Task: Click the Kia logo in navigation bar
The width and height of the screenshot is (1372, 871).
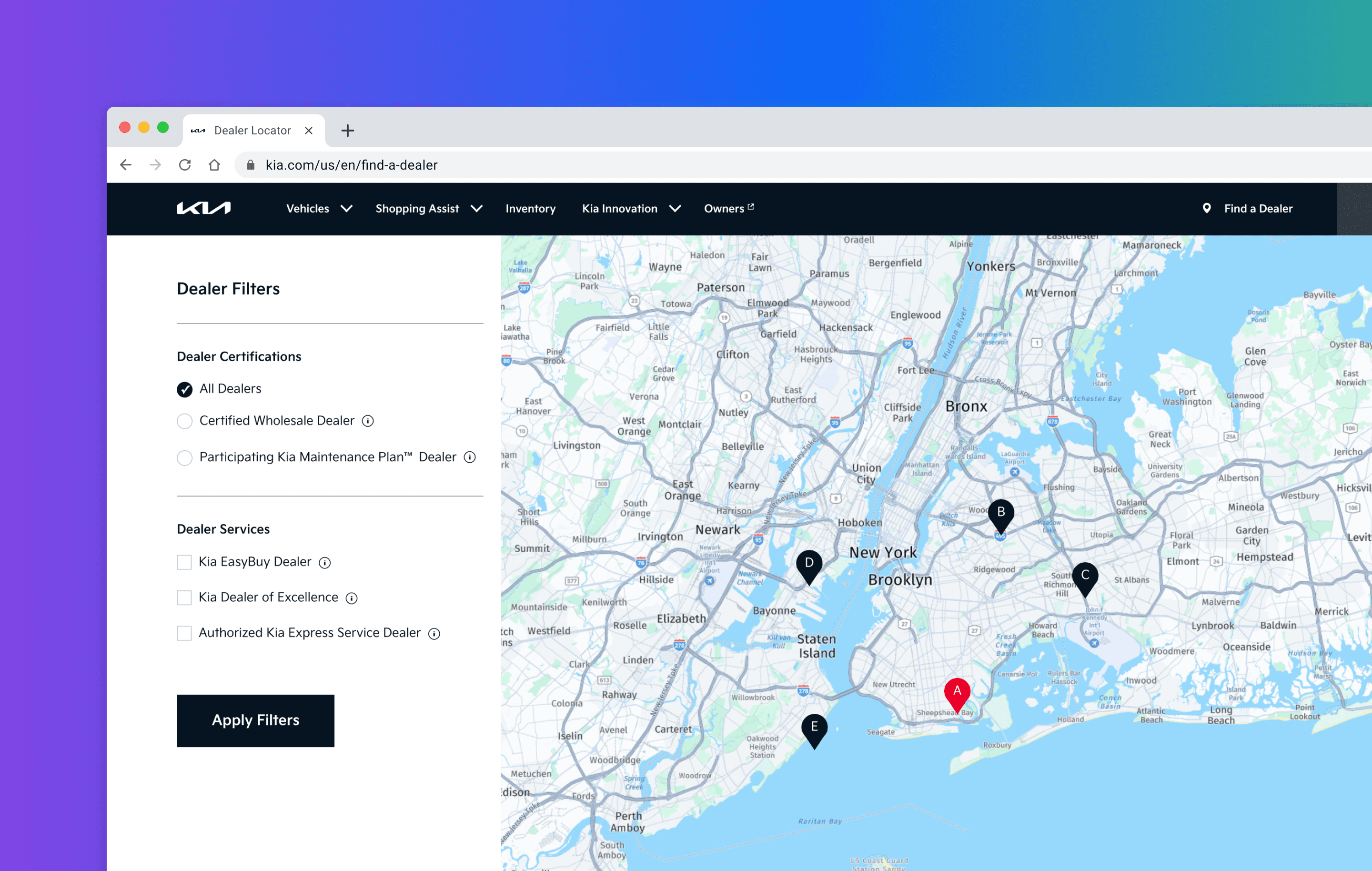Action: click(x=203, y=208)
